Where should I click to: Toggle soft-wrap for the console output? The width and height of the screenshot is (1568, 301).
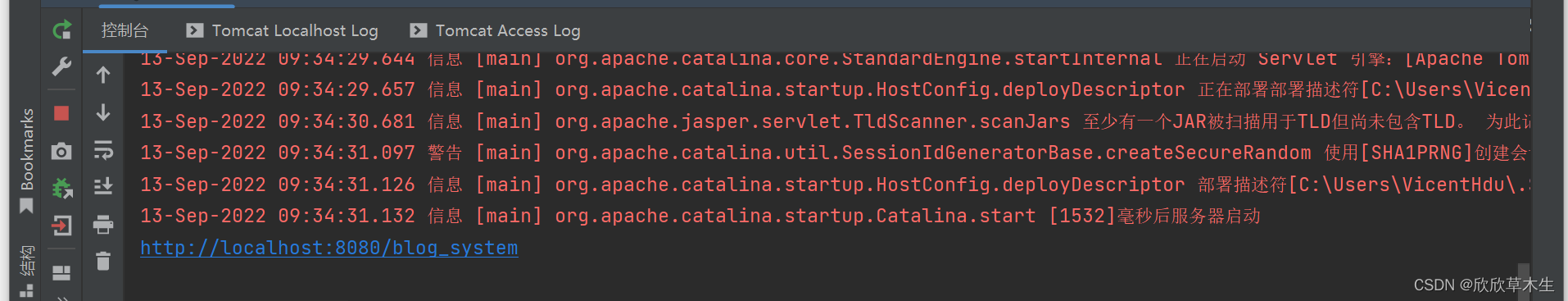(103, 150)
